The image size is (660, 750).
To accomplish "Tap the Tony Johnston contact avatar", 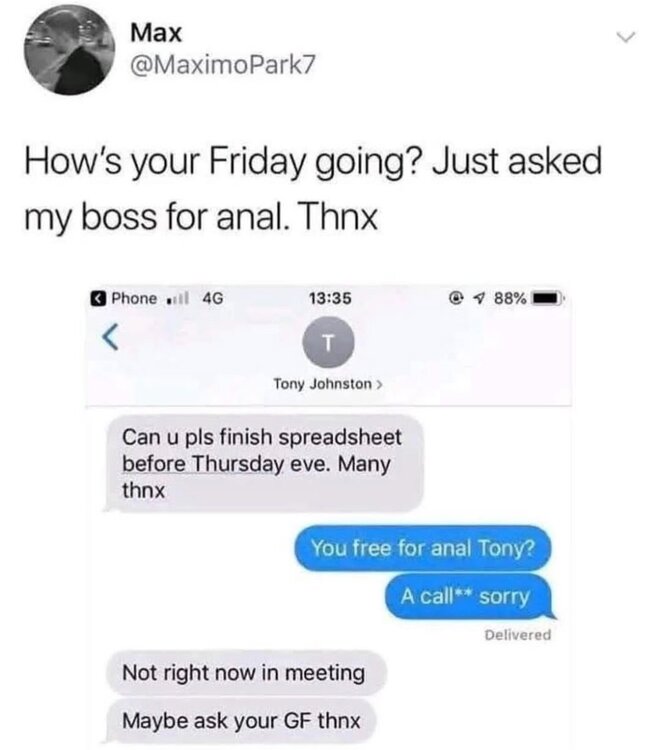I will pyautogui.click(x=328, y=342).
